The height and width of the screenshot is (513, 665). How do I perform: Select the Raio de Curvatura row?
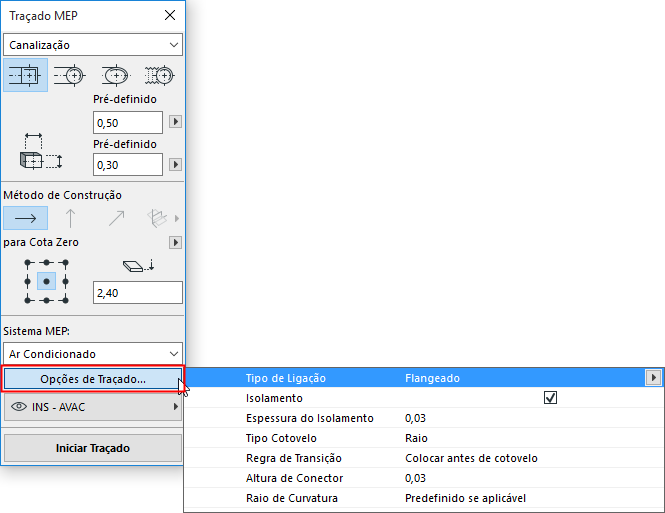(x=424, y=498)
